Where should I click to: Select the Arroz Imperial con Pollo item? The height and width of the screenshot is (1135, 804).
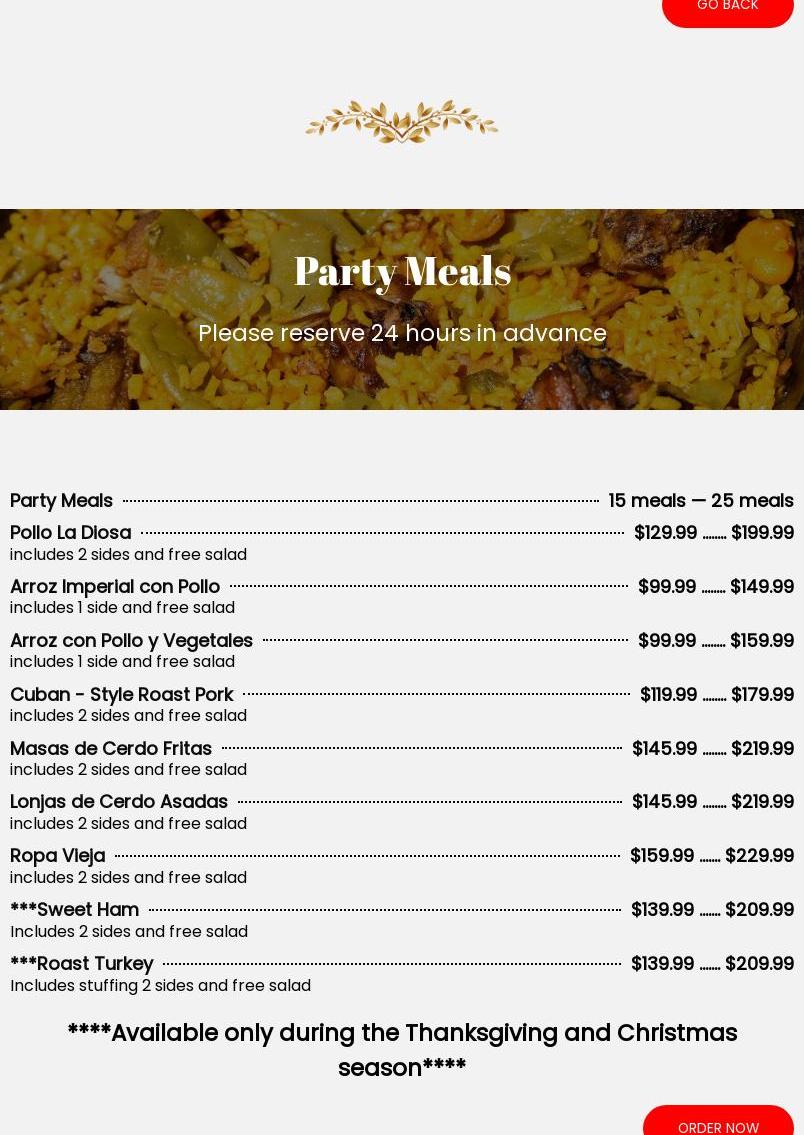[x=115, y=587]
